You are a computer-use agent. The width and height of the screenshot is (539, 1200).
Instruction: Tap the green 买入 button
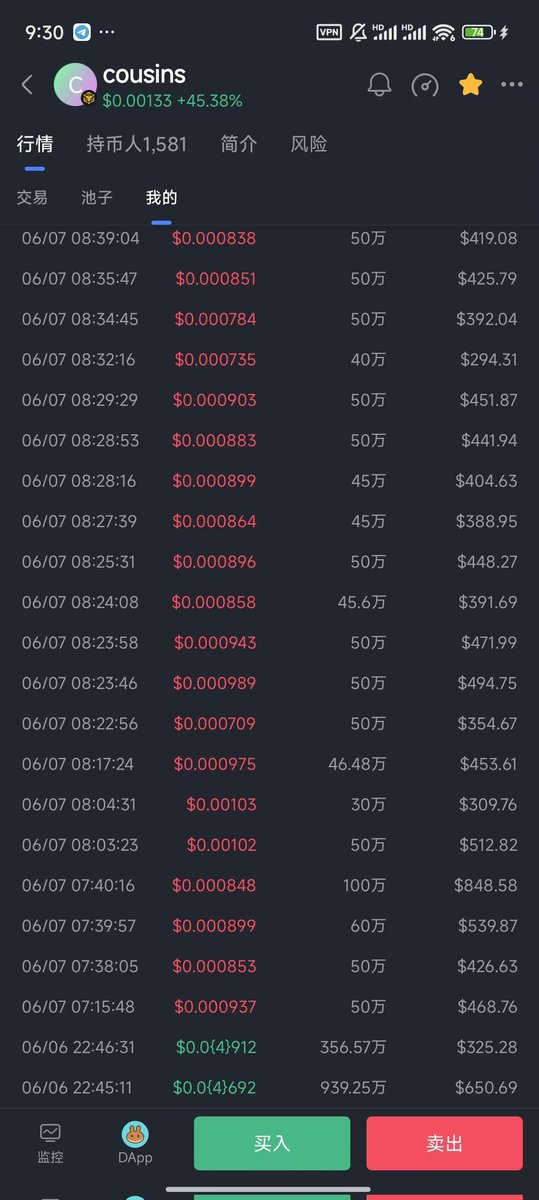click(272, 1143)
